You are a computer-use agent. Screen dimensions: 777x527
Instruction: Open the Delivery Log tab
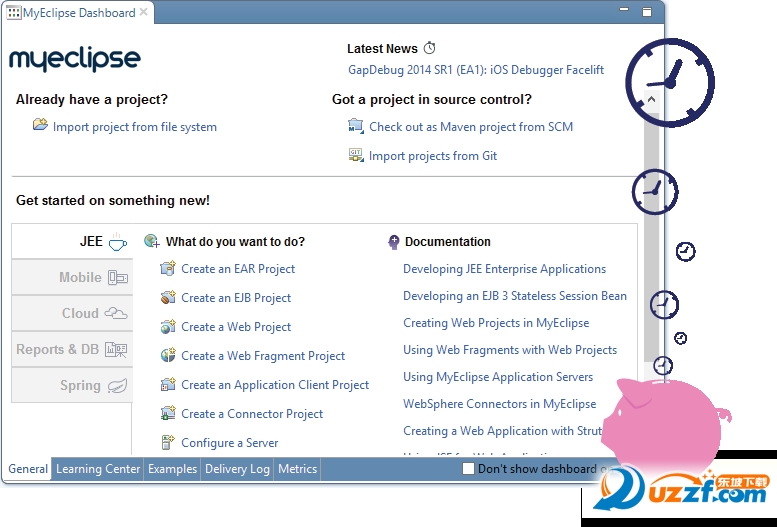point(237,468)
